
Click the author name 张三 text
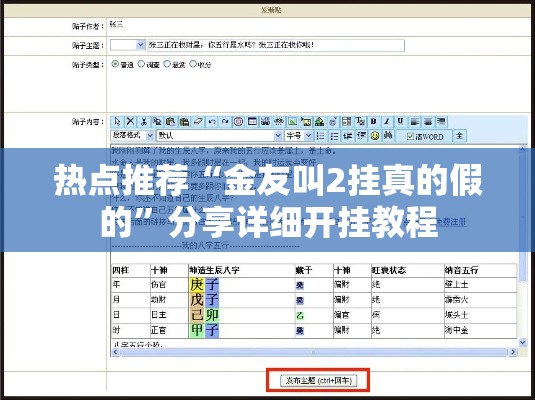[116, 24]
